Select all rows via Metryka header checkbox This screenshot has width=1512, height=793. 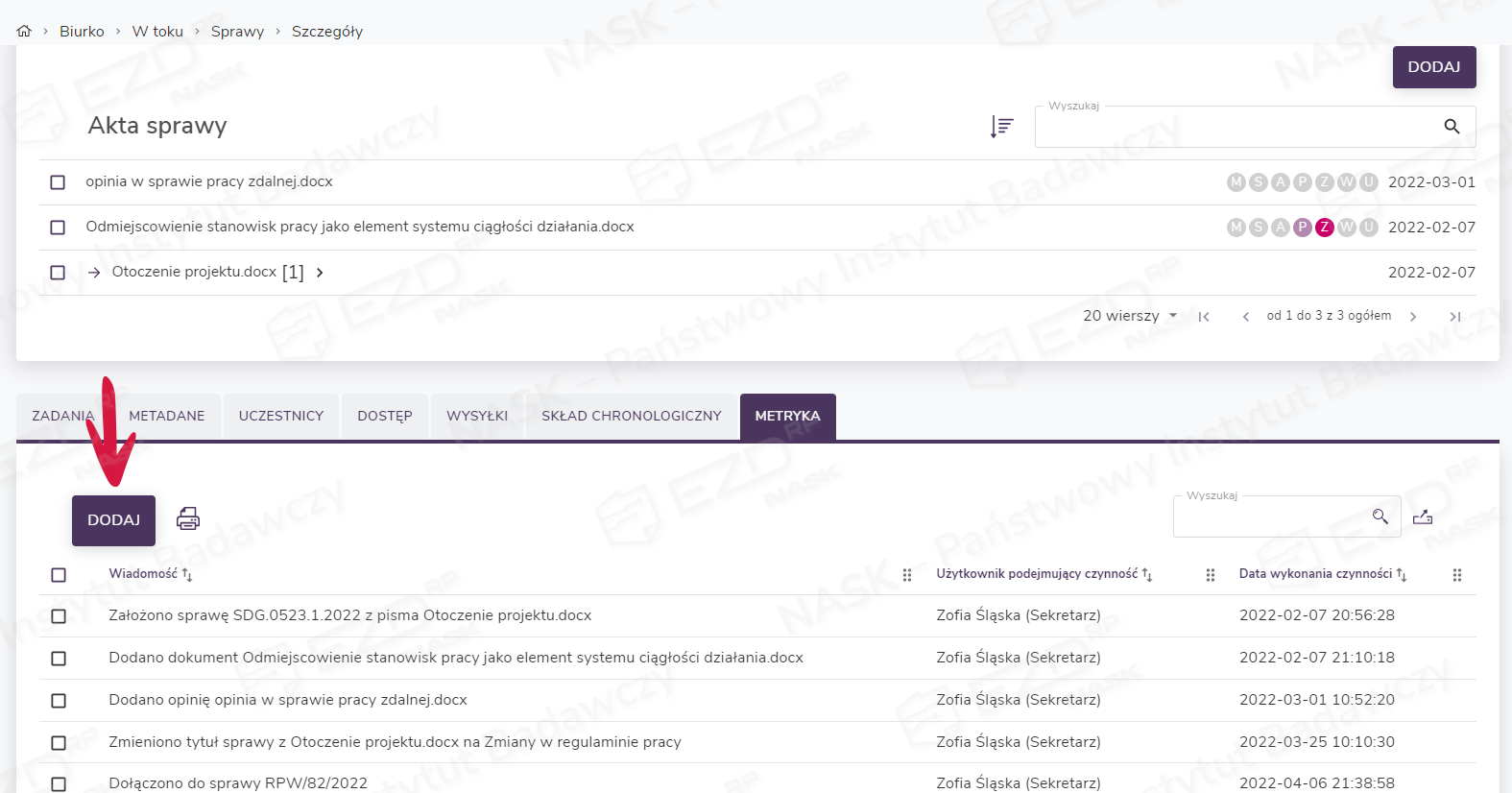pyautogui.click(x=59, y=575)
